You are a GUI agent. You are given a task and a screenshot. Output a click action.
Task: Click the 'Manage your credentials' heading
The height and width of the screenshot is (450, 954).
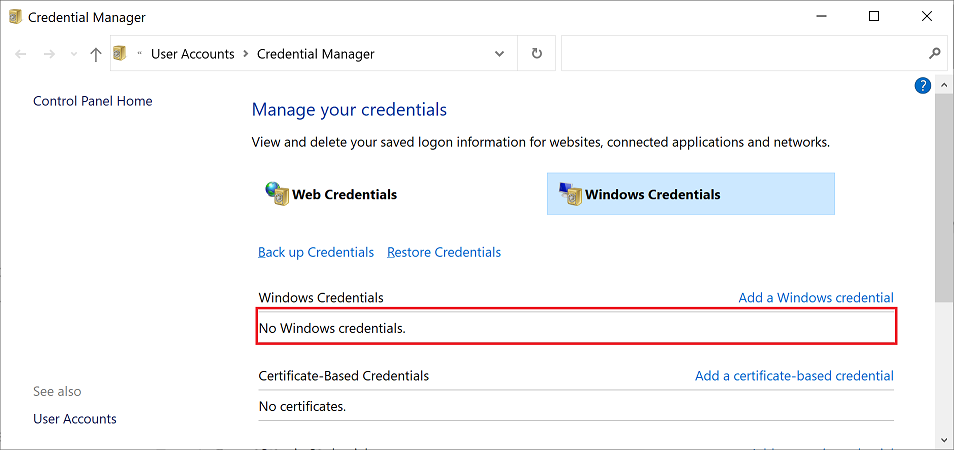point(349,110)
